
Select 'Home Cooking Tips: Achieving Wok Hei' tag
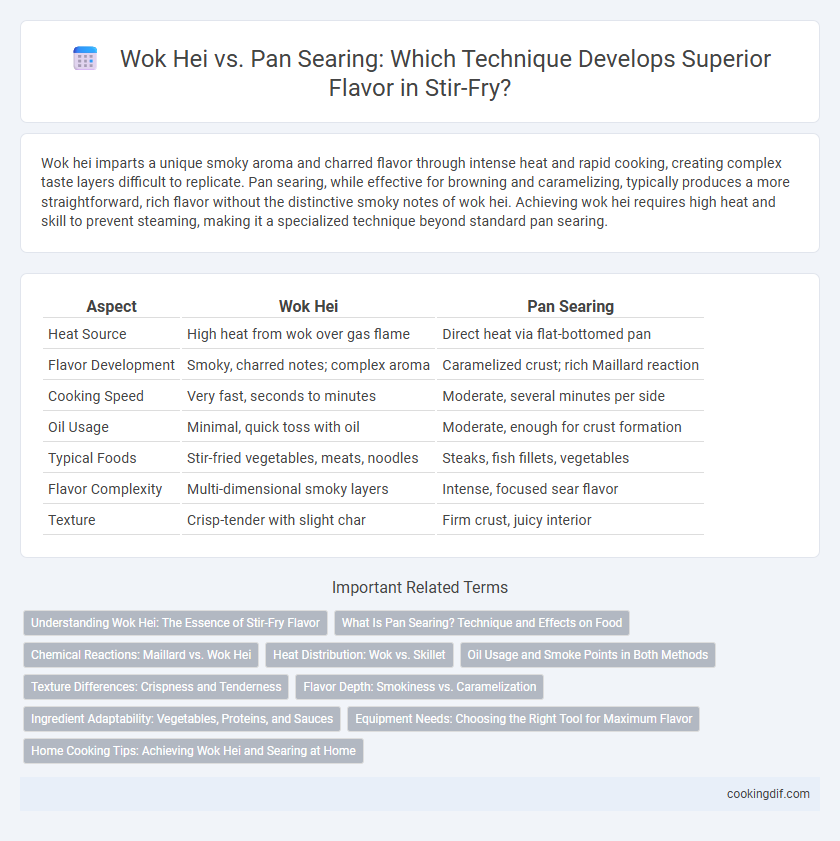(x=193, y=751)
